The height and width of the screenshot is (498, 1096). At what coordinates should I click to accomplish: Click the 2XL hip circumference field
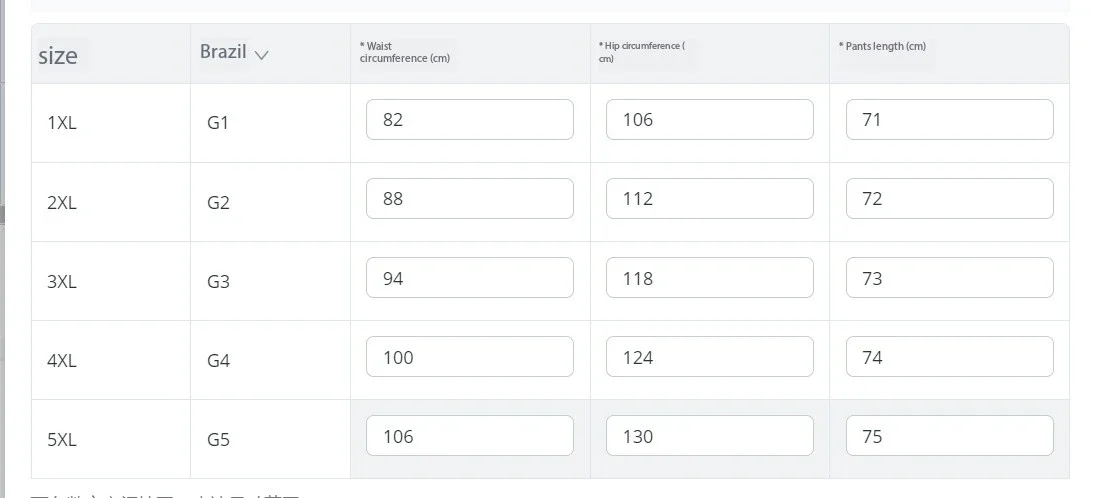click(x=709, y=199)
